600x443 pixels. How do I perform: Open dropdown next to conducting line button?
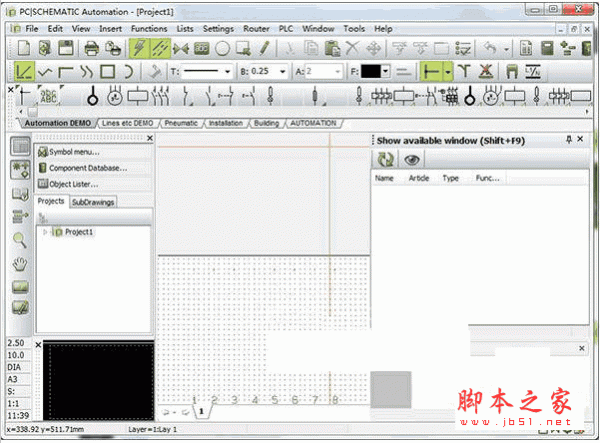(448, 72)
